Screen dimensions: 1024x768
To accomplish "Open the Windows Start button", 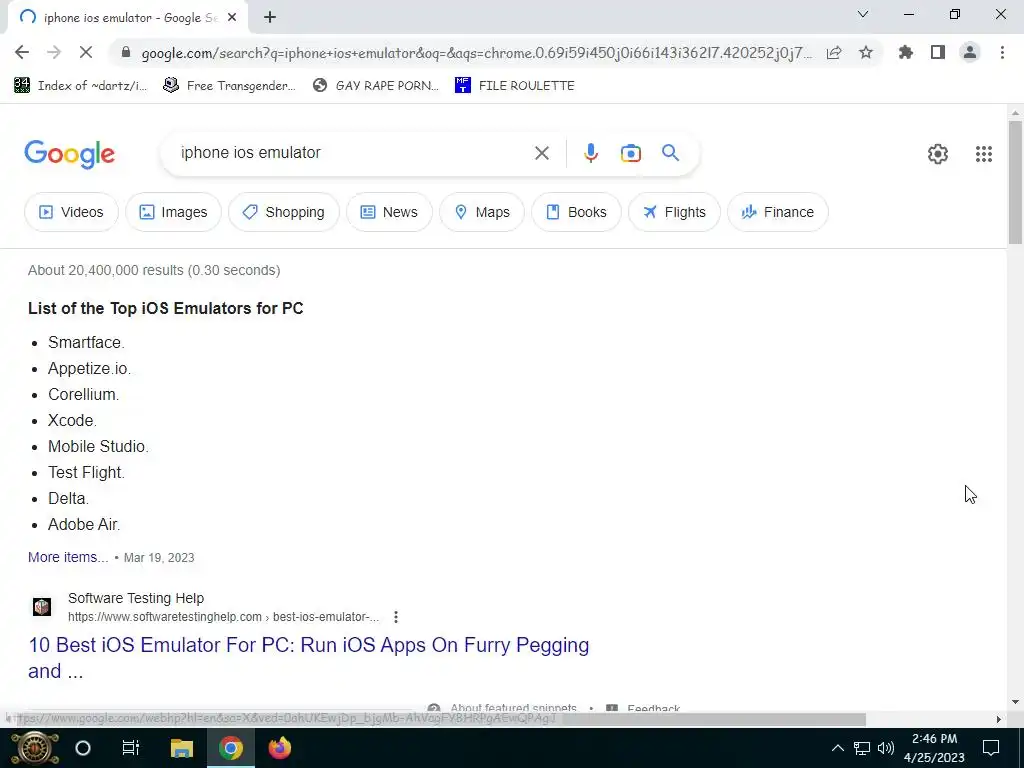I will point(35,748).
